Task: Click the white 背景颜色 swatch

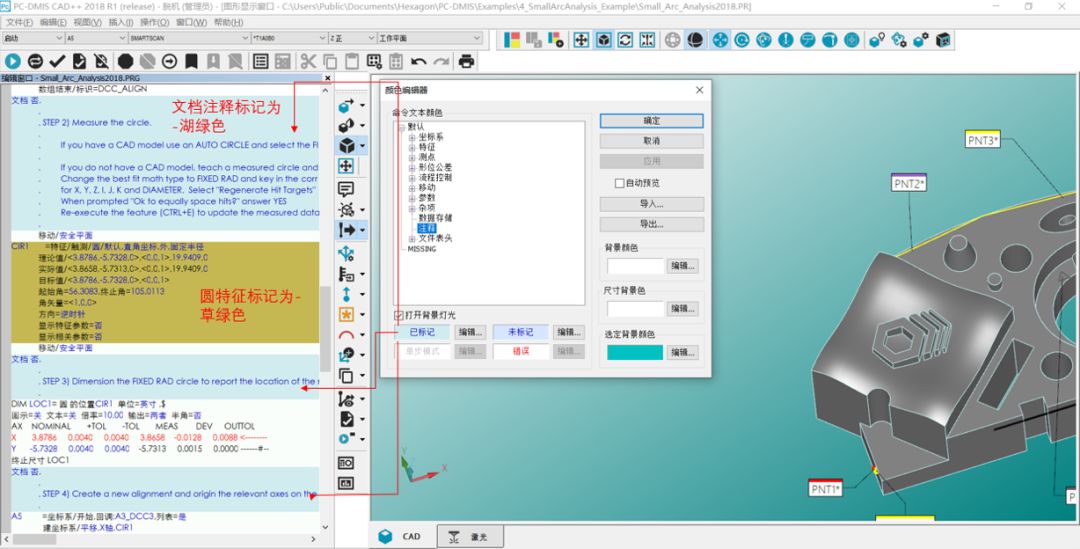Action: 635,265
